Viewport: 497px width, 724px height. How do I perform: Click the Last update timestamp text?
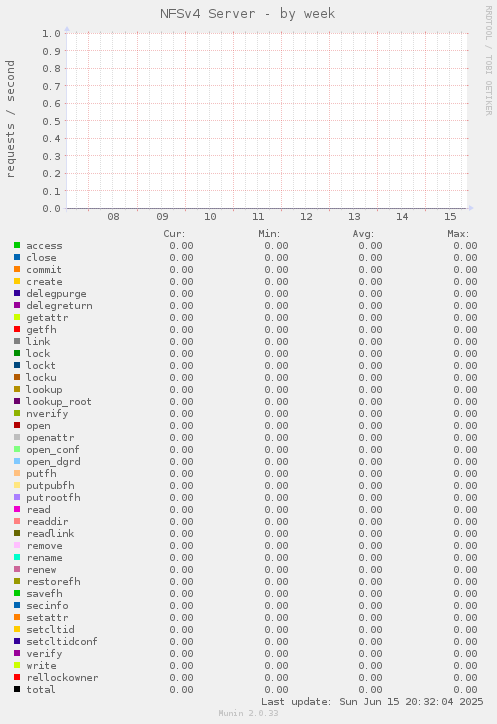click(372, 702)
